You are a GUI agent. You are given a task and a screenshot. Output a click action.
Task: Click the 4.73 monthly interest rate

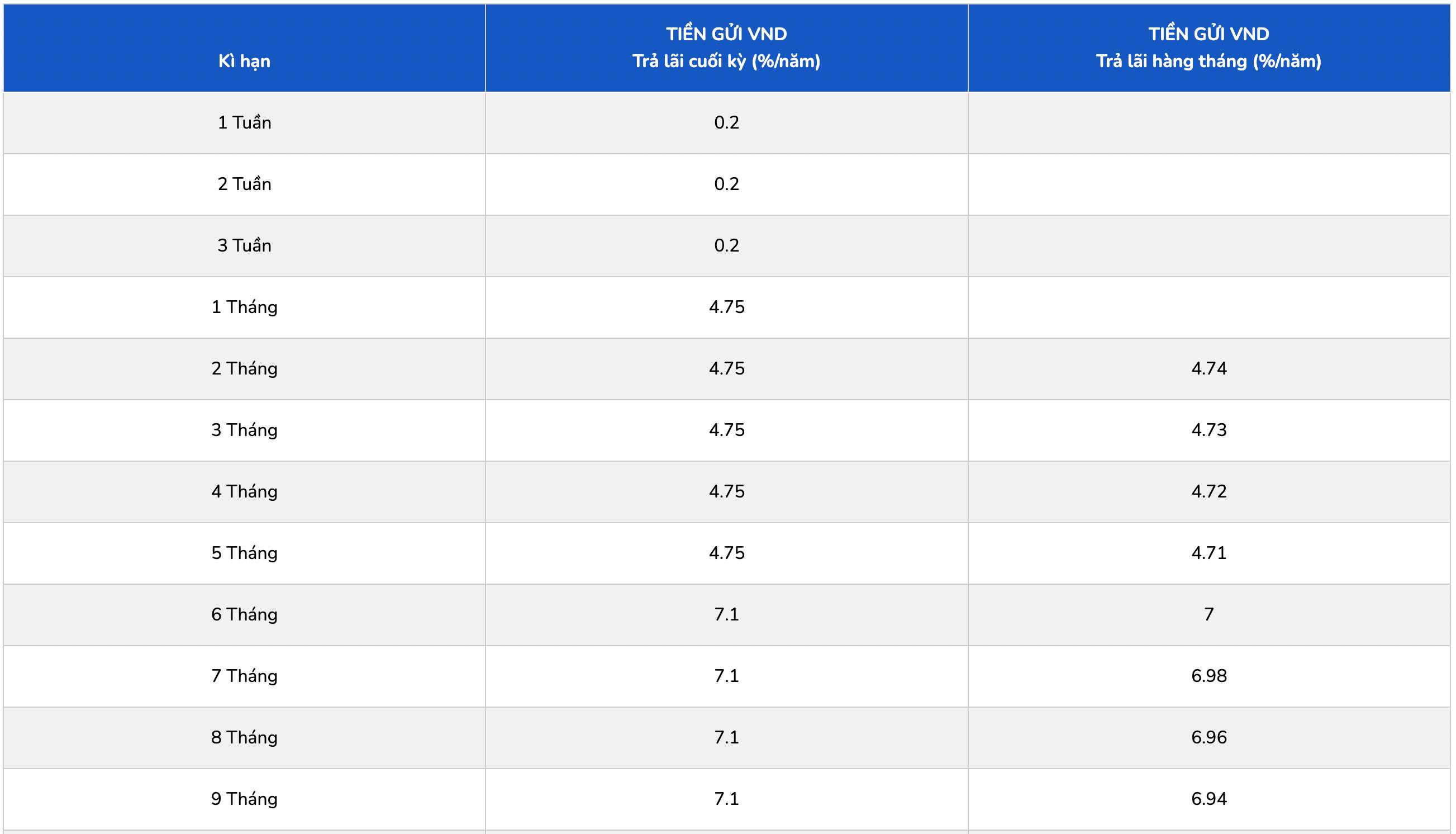tap(1208, 430)
